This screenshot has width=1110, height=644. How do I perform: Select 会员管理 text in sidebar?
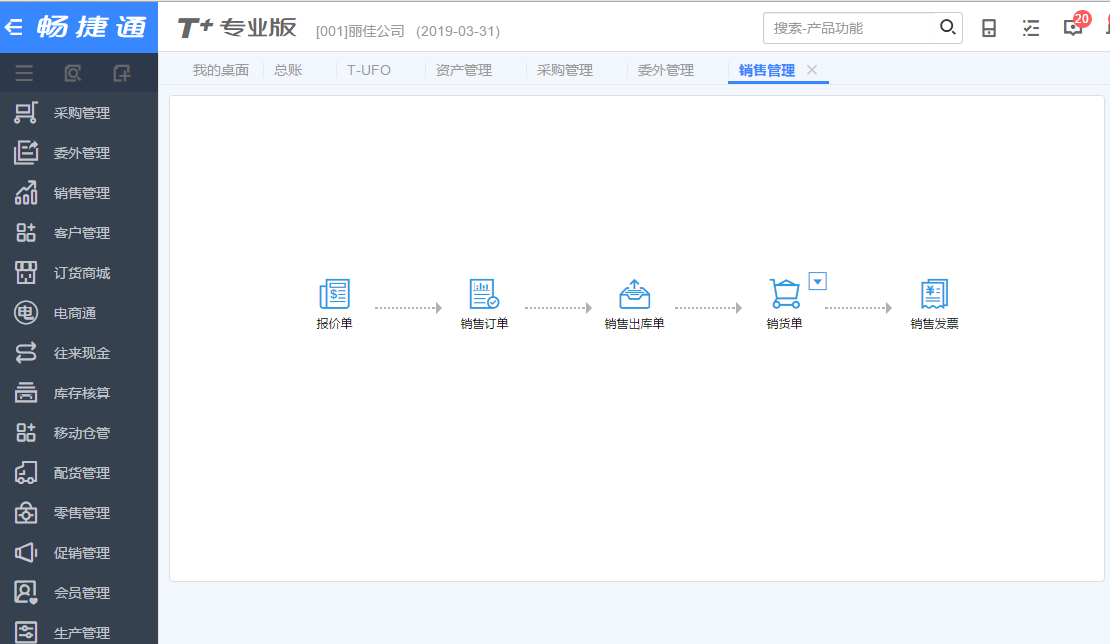[82, 593]
